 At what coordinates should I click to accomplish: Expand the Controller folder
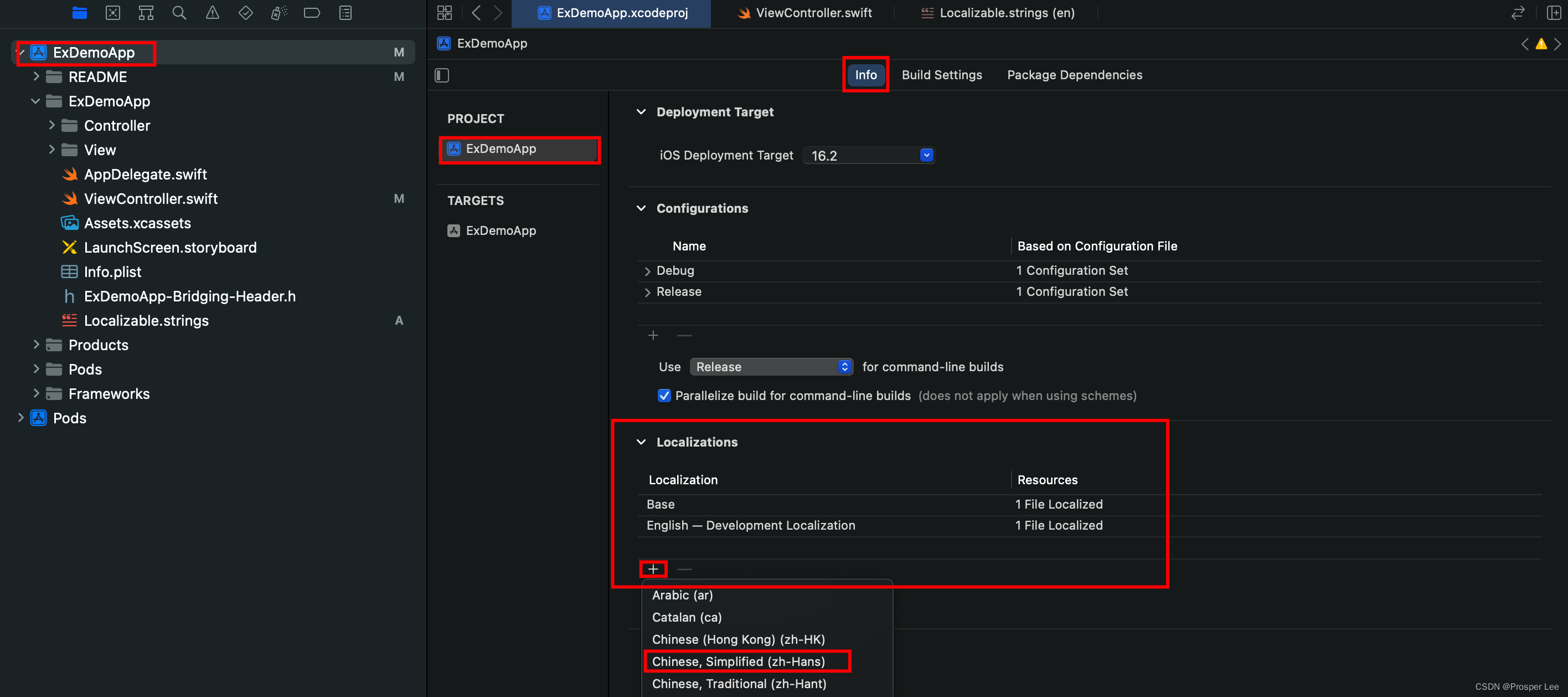(51, 125)
